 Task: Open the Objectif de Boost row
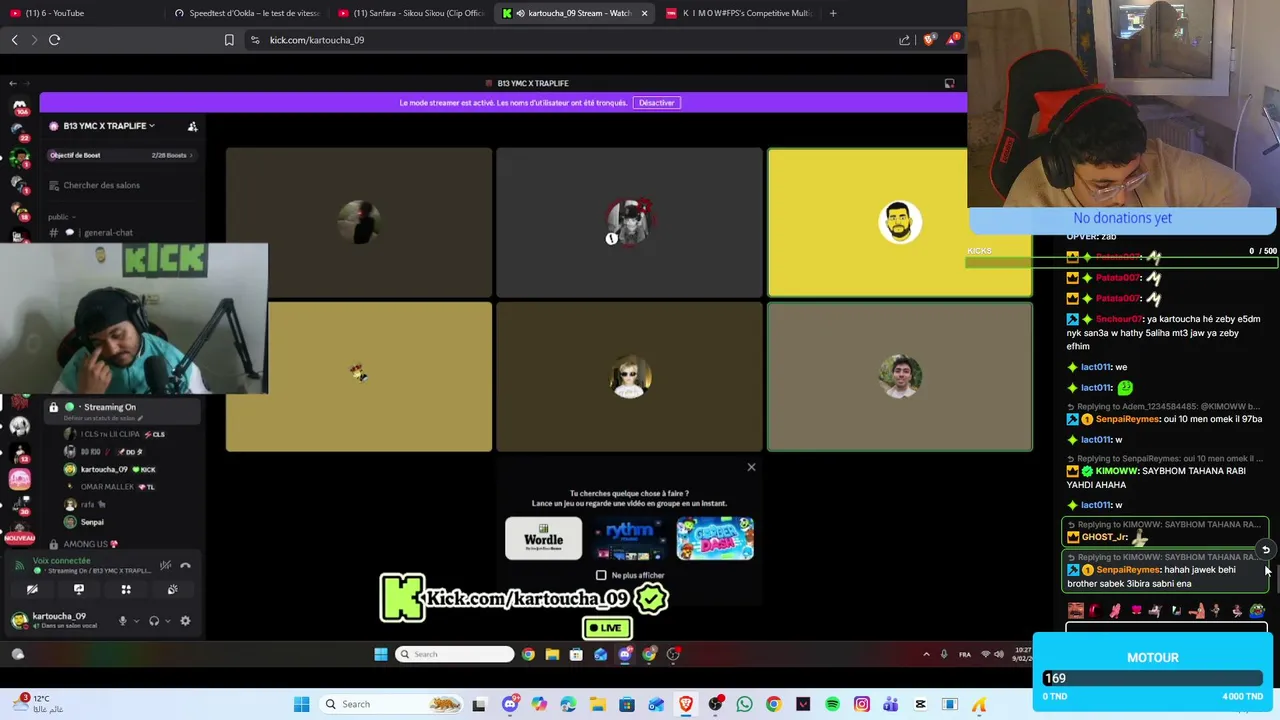121,155
